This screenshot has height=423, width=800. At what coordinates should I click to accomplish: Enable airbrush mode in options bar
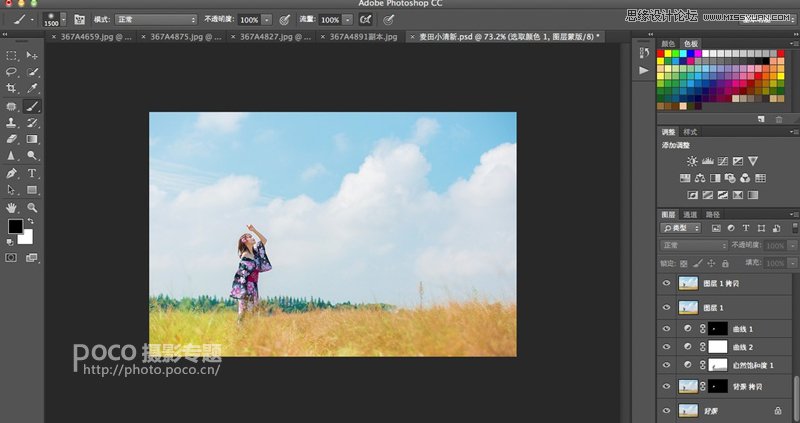366,19
